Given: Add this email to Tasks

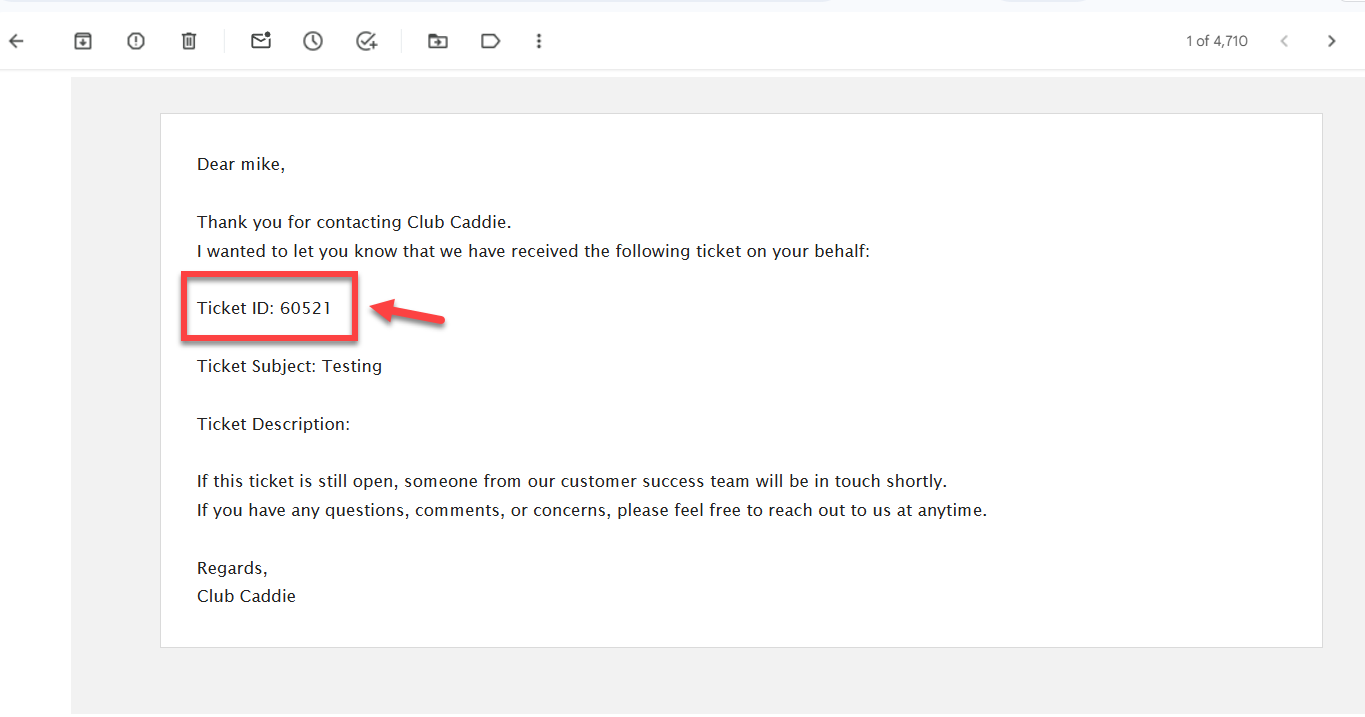Looking at the screenshot, I should 367,41.
